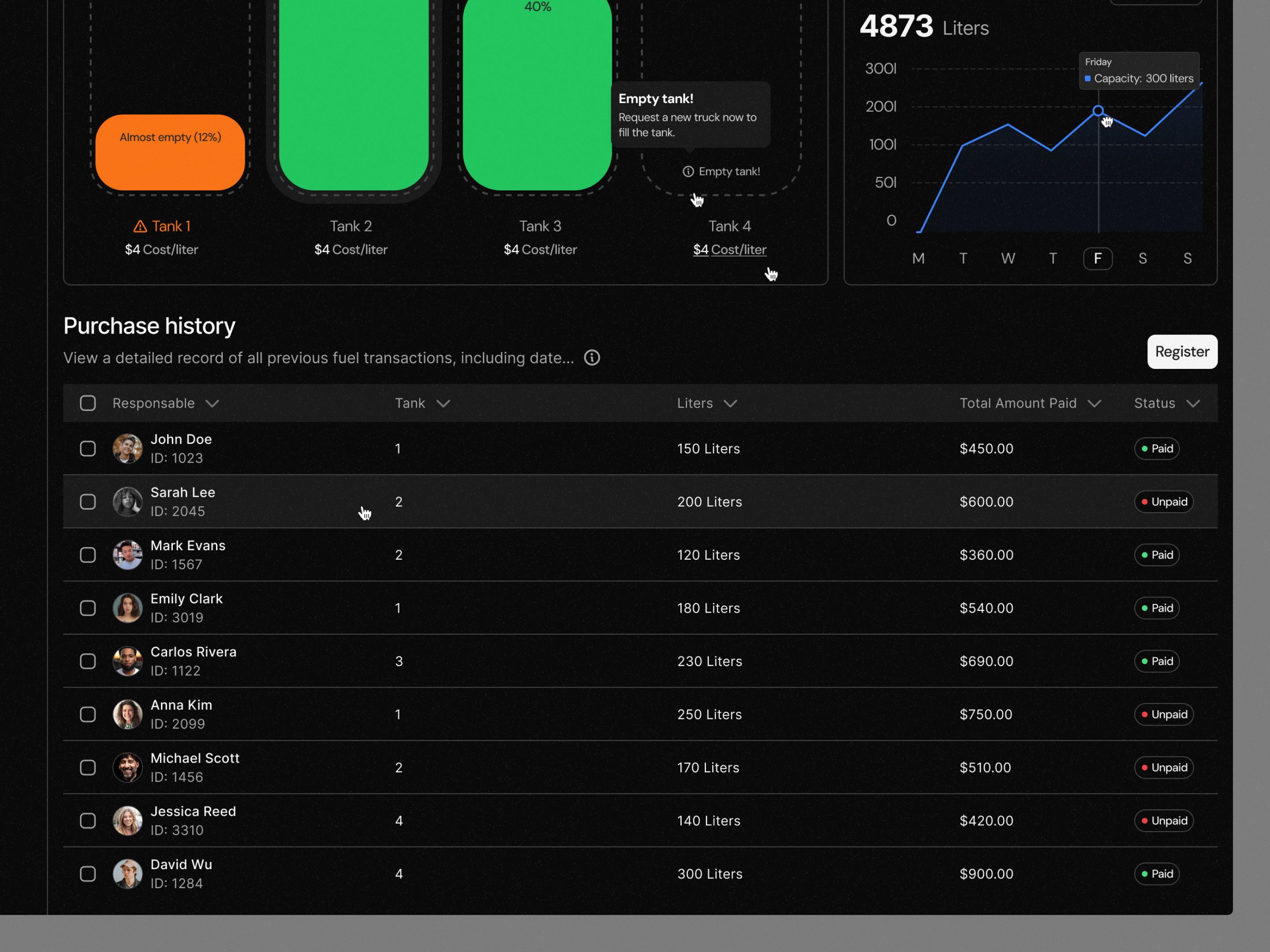The height and width of the screenshot is (952, 1270).
Task: Toggle the select-all checkbox in table header
Action: point(88,403)
